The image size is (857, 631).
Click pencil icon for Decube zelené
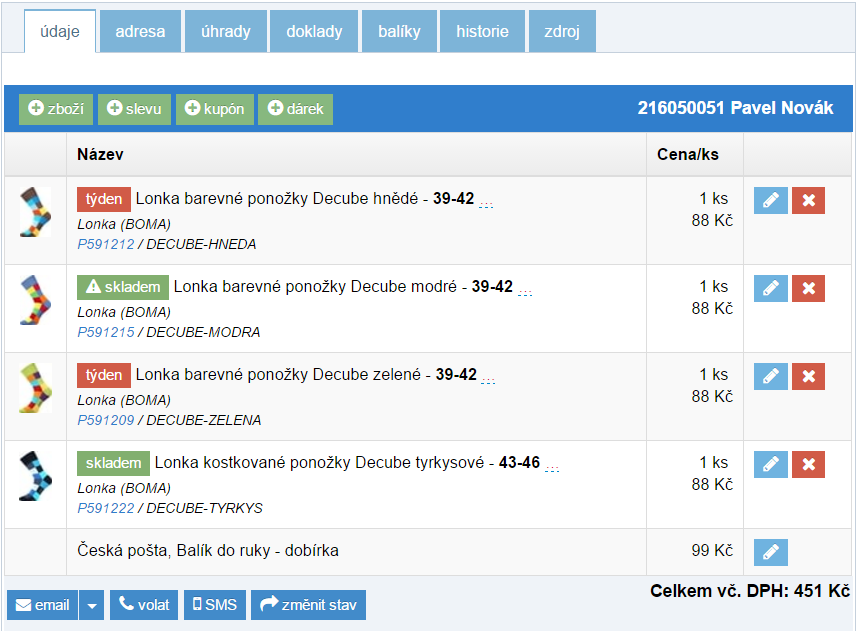(x=770, y=376)
